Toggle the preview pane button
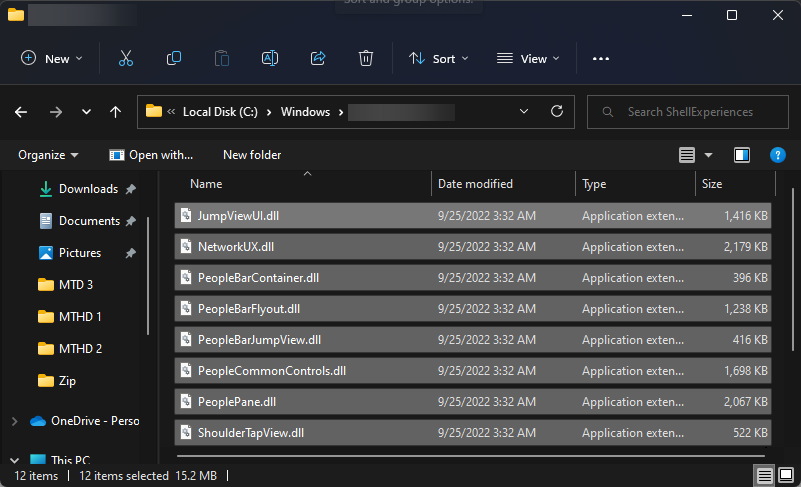The image size is (801, 487). (x=742, y=155)
